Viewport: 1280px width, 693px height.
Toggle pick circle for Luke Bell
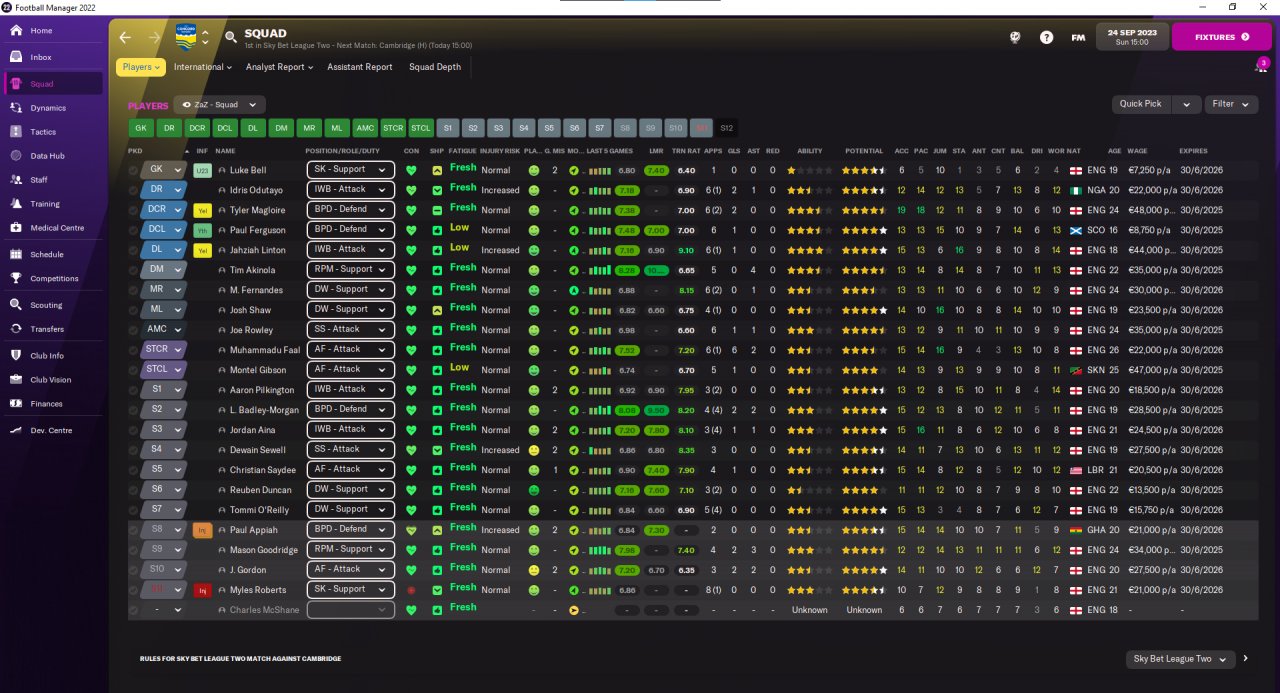[134, 170]
